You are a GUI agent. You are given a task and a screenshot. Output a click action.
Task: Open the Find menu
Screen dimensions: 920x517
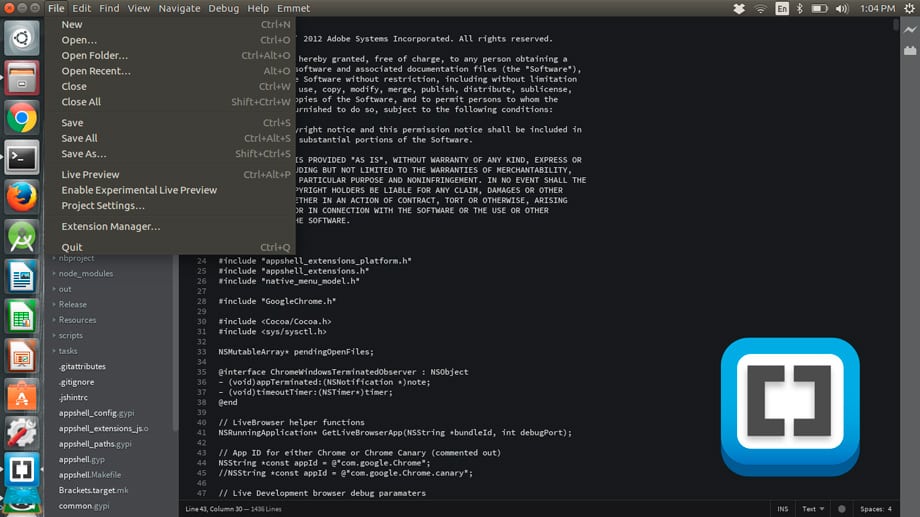tap(109, 8)
